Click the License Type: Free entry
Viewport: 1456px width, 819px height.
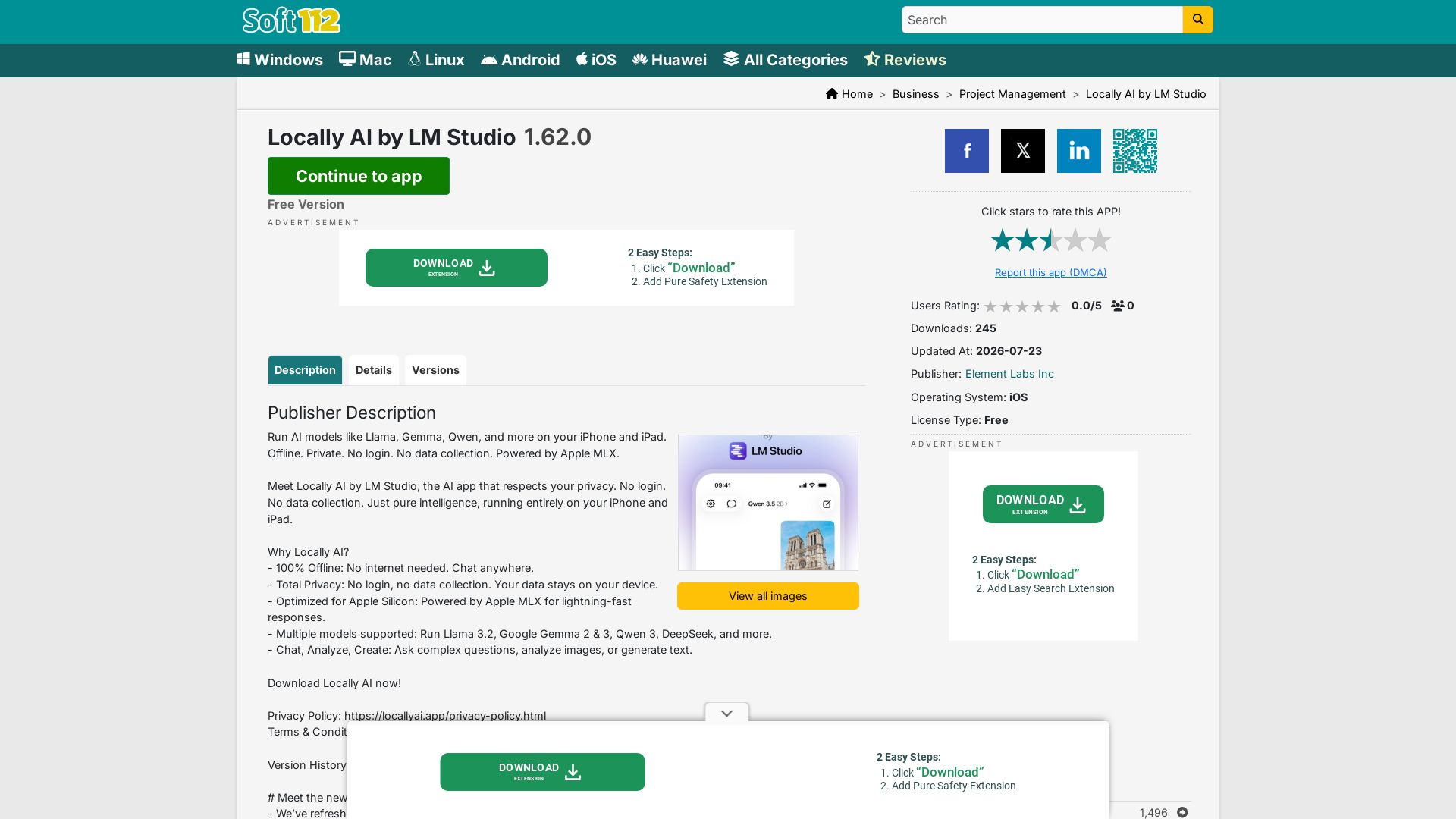tap(959, 420)
